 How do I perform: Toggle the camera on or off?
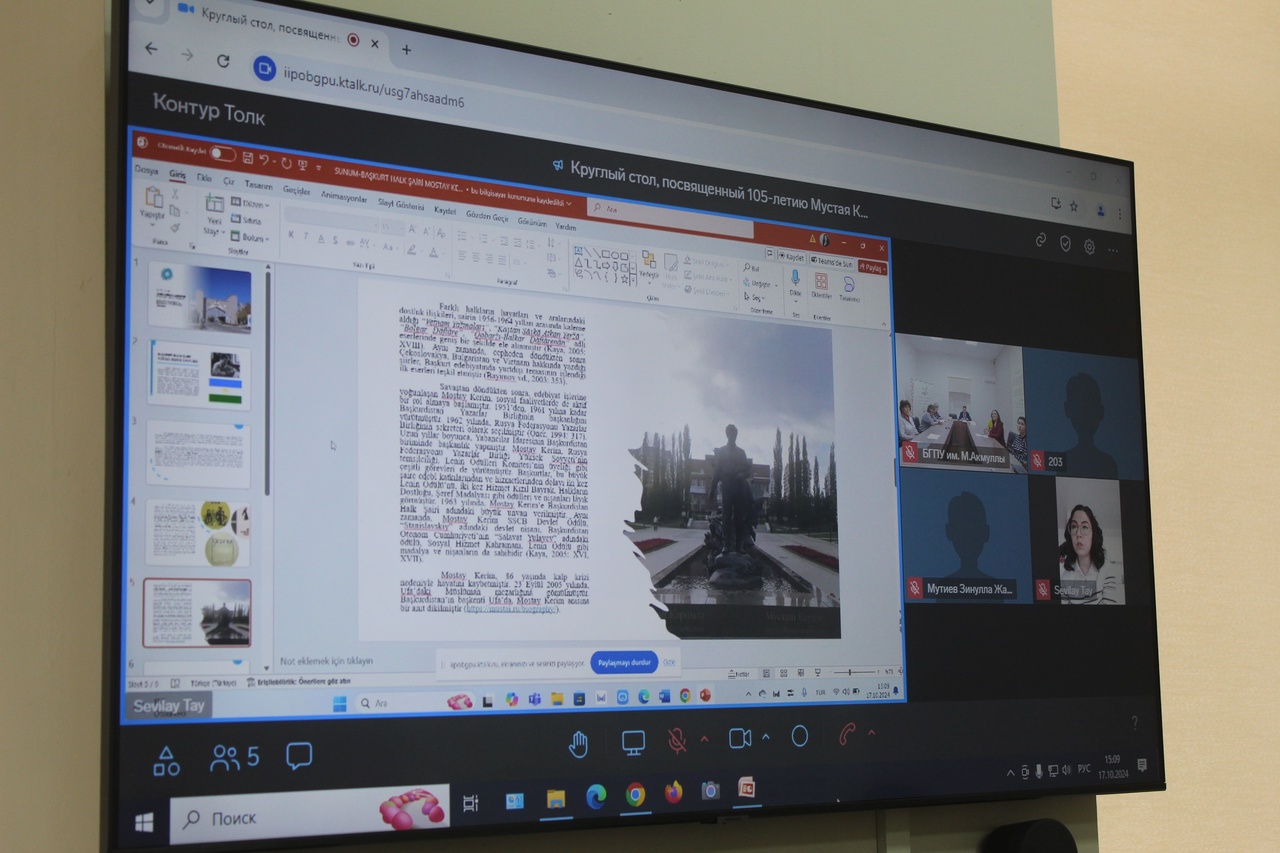[739, 738]
